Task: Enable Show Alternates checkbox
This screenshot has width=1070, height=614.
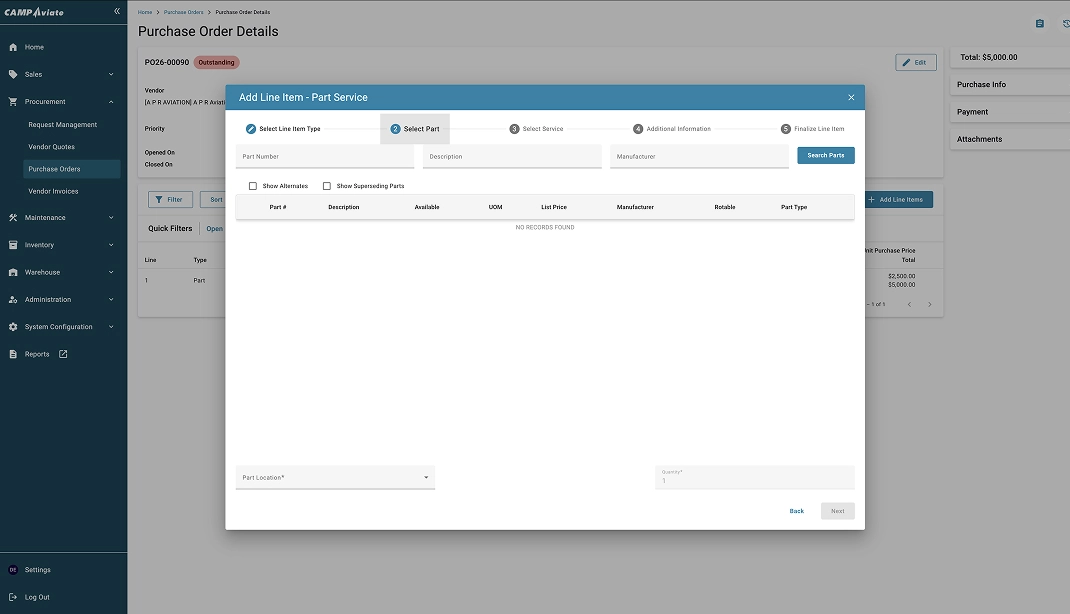Action: [253, 186]
